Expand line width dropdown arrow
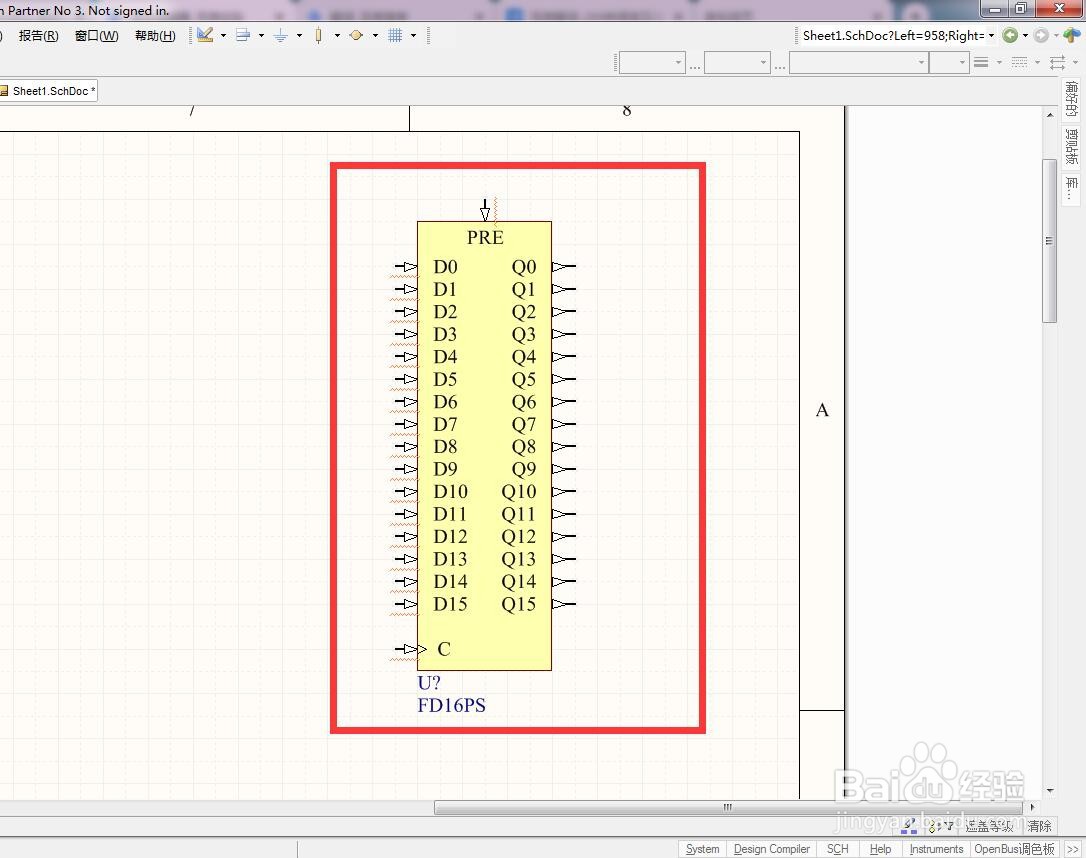The width and height of the screenshot is (1086, 858). pos(999,62)
